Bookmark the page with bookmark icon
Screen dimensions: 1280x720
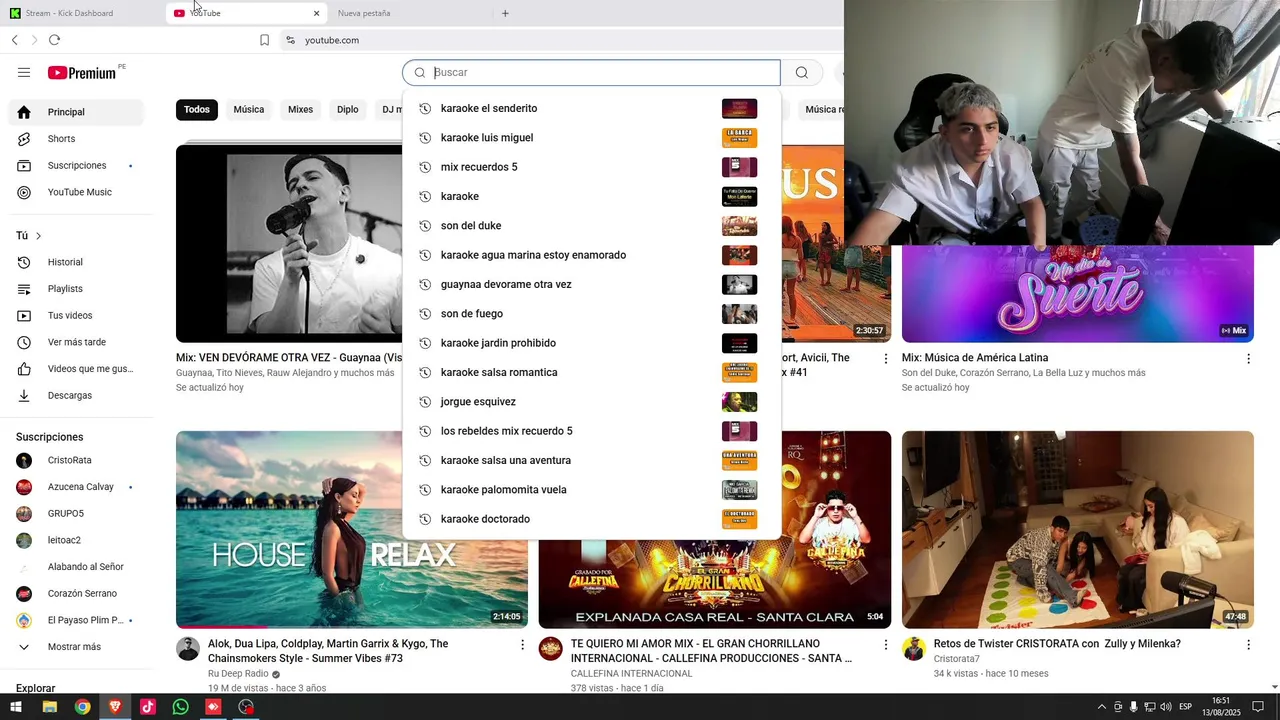coord(264,40)
